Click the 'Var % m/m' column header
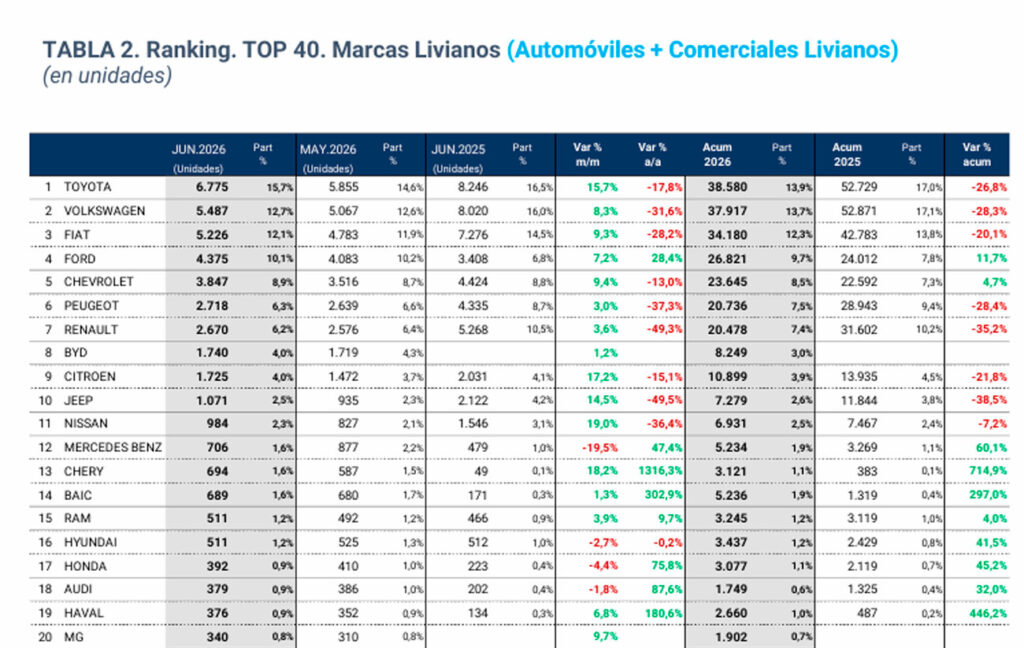The height and width of the screenshot is (648, 1024). click(x=588, y=155)
